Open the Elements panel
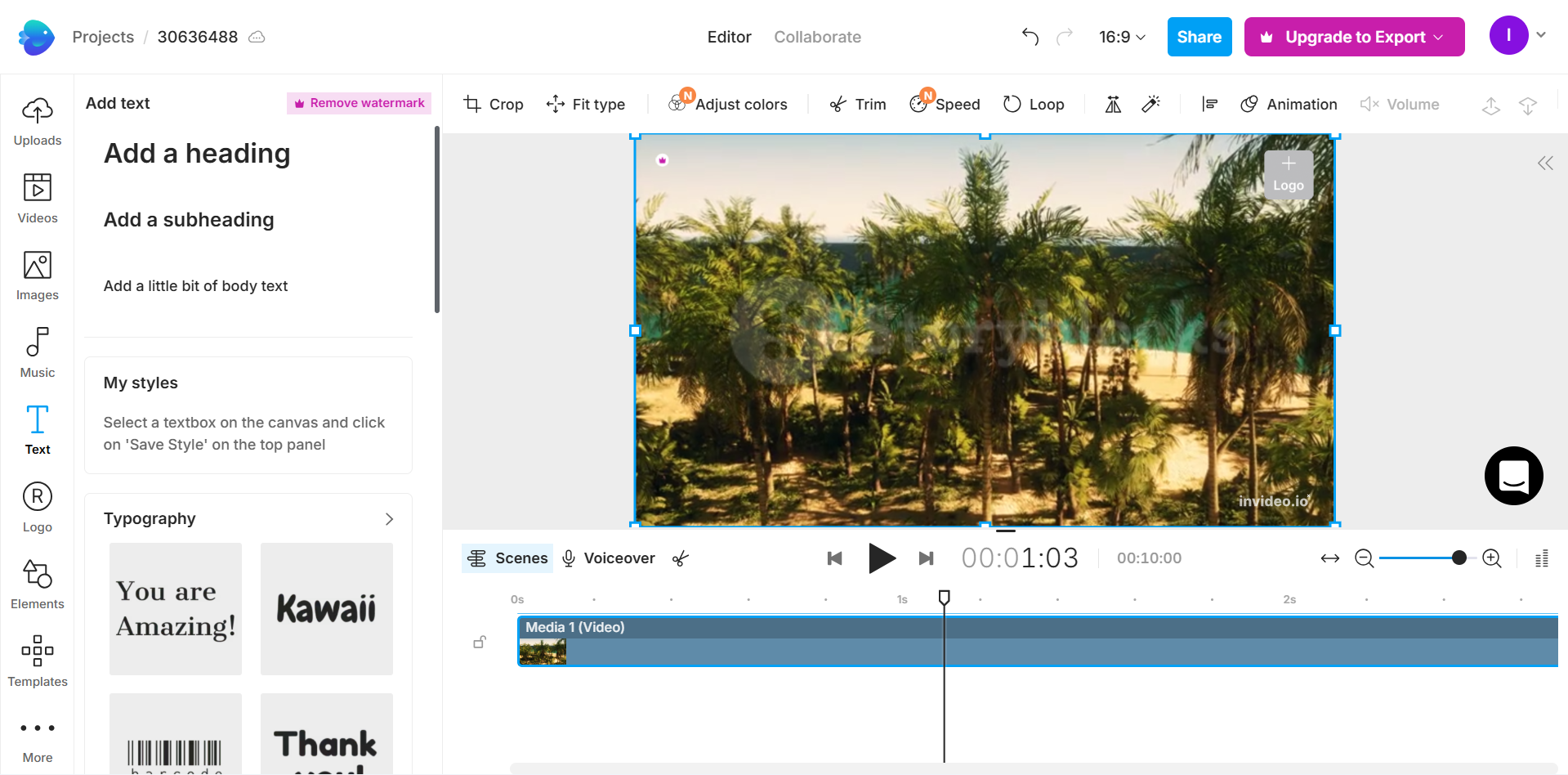 coord(38,585)
